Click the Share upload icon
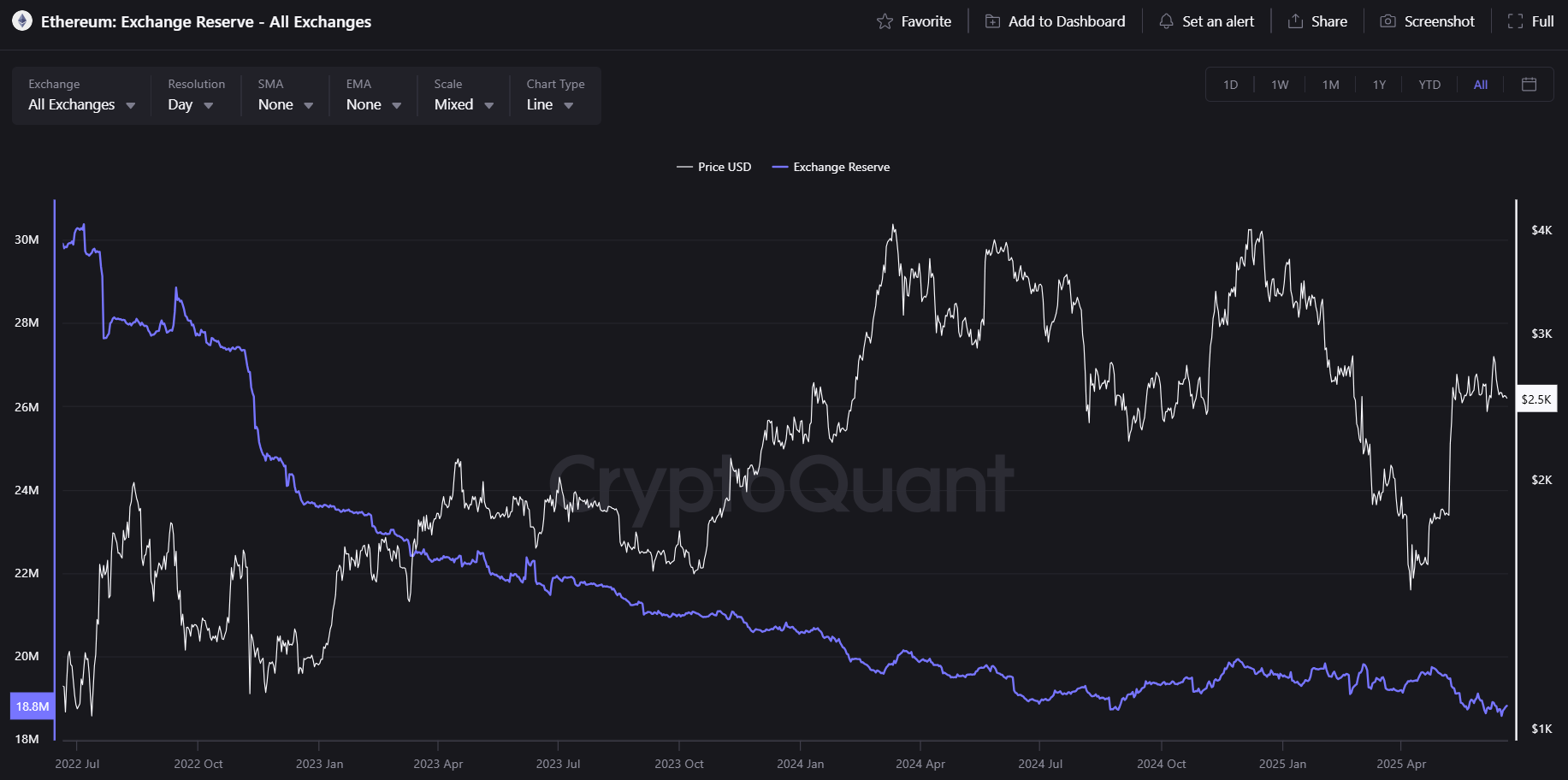 [1295, 21]
